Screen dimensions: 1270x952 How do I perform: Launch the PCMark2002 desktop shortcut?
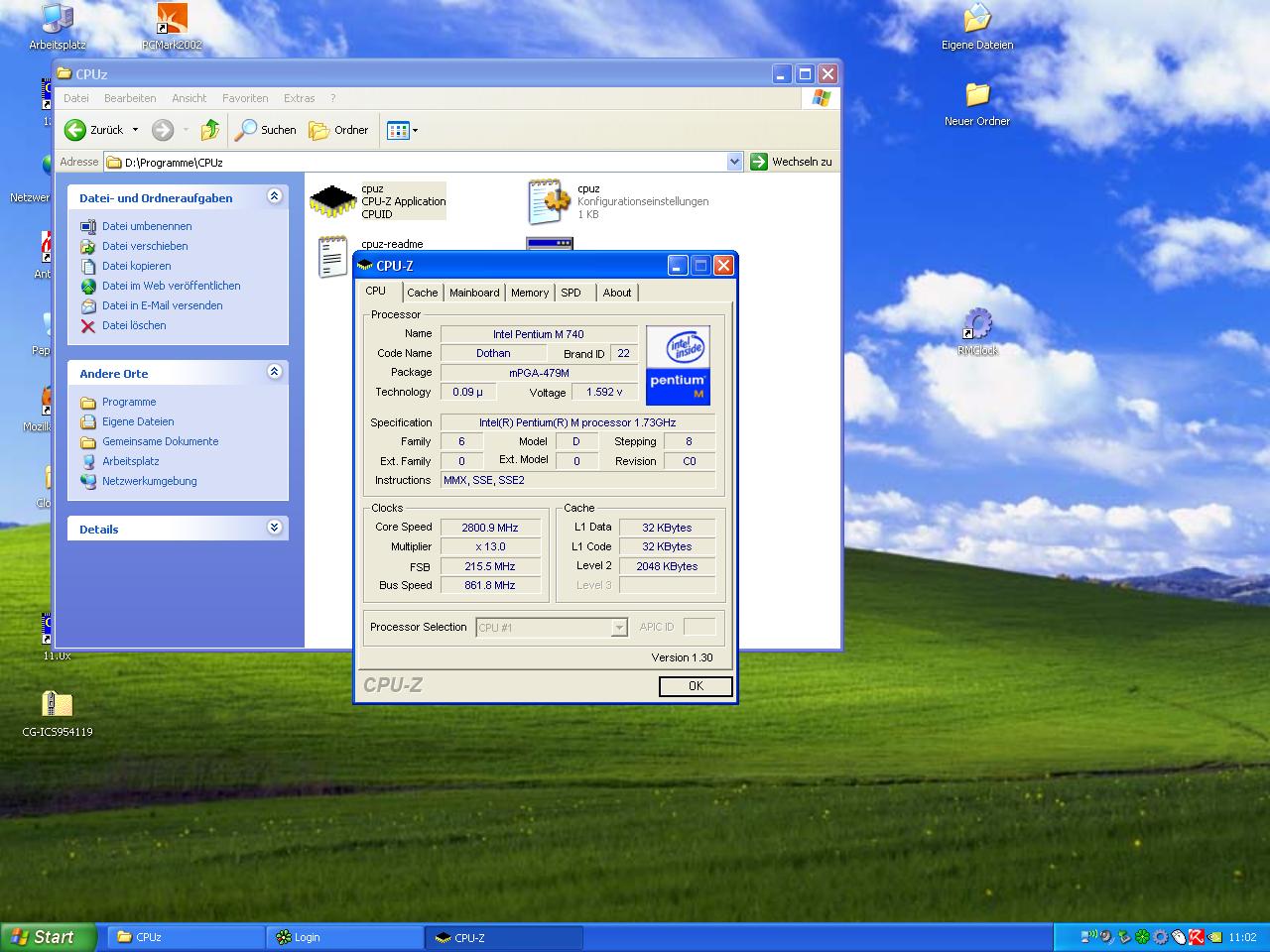coord(172,27)
